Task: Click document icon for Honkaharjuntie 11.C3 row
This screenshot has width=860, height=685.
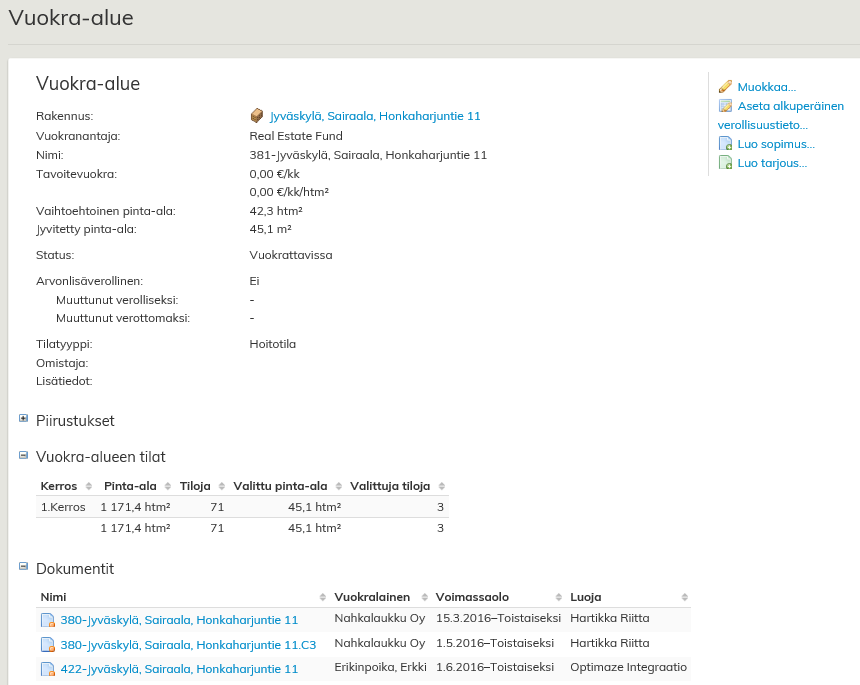Action: click(x=47, y=644)
